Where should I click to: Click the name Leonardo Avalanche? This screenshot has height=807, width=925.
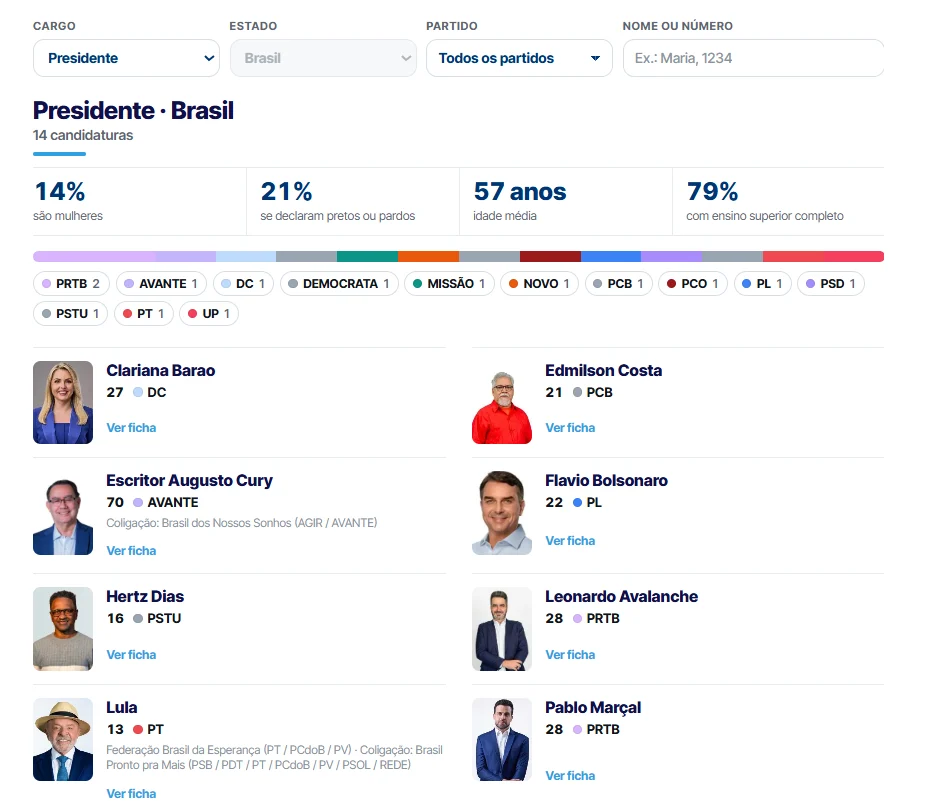pos(621,596)
